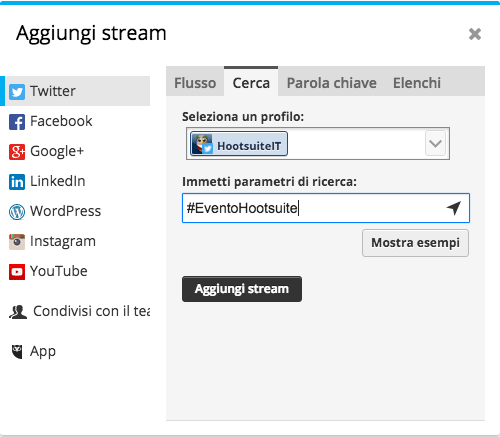The height and width of the screenshot is (437, 500).
Task: Close the Aggiungi stream dialog
Action: 475,34
